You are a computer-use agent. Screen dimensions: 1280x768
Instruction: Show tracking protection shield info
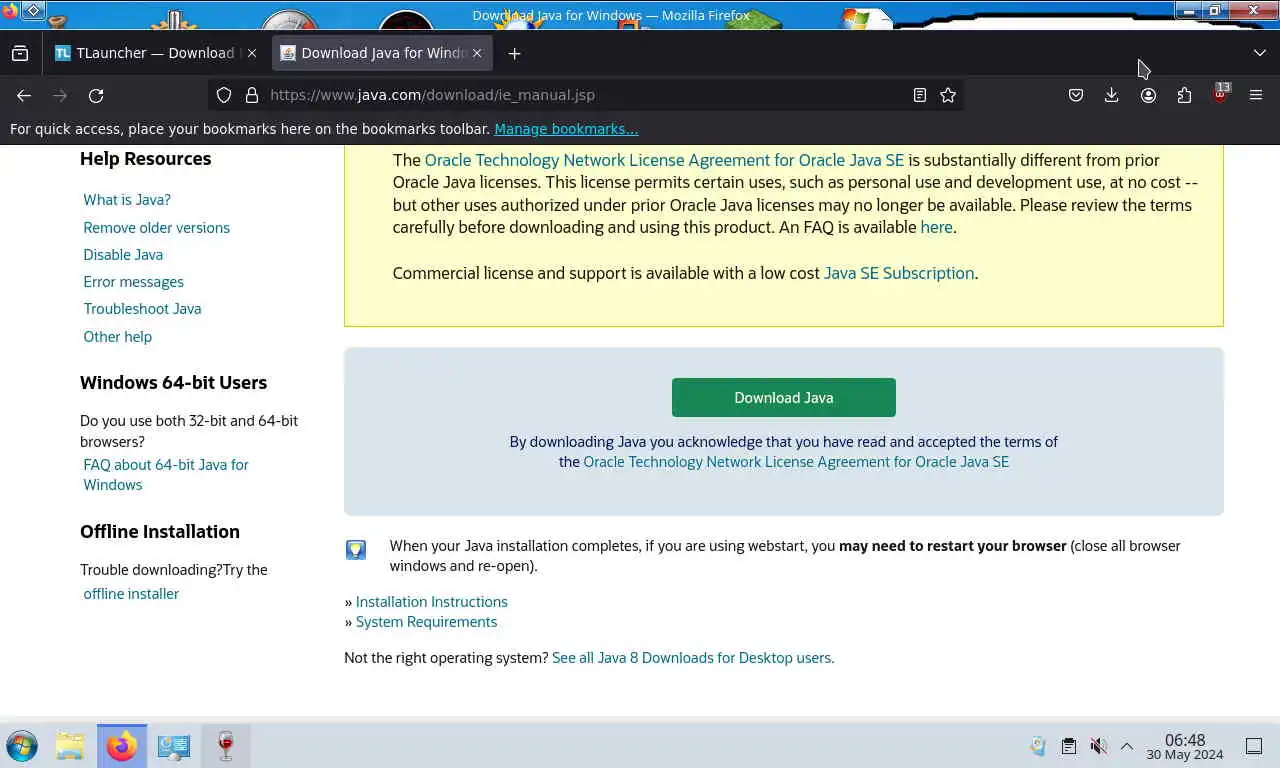click(x=224, y=95)
